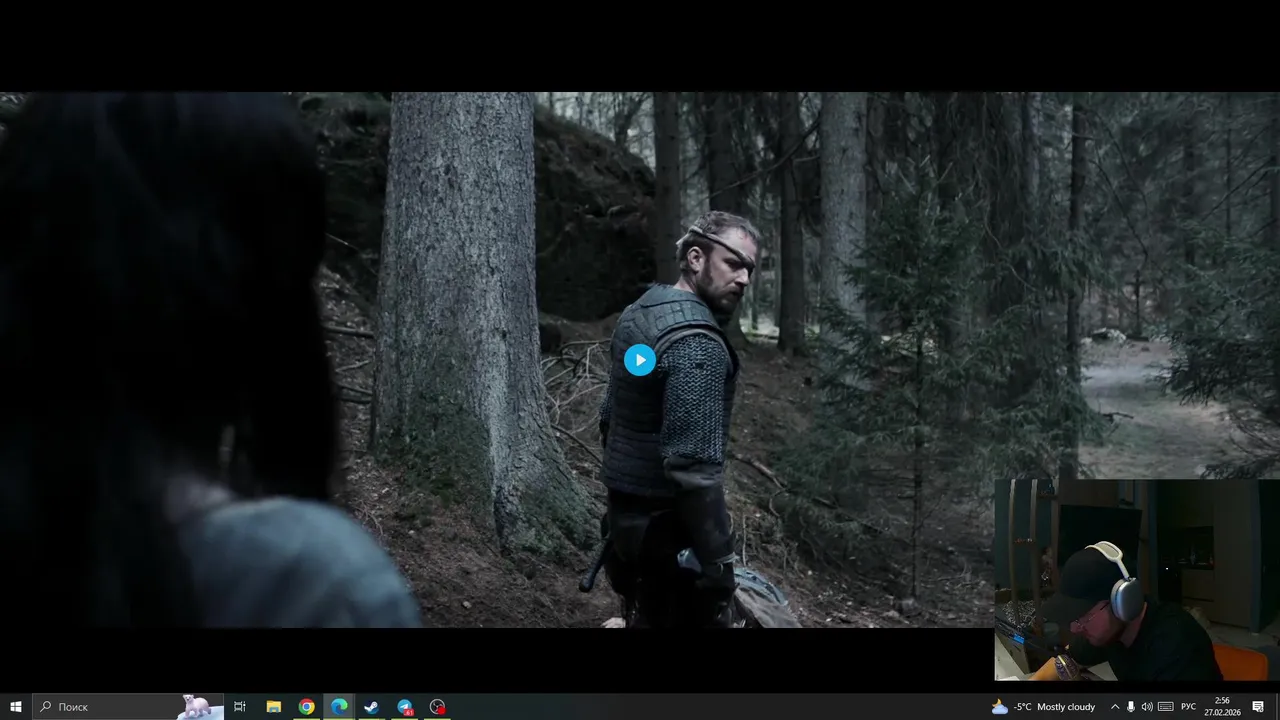Open Steam from the taskbar
This screenshot has height=720, width=1280.
click(x=371, y=707)
